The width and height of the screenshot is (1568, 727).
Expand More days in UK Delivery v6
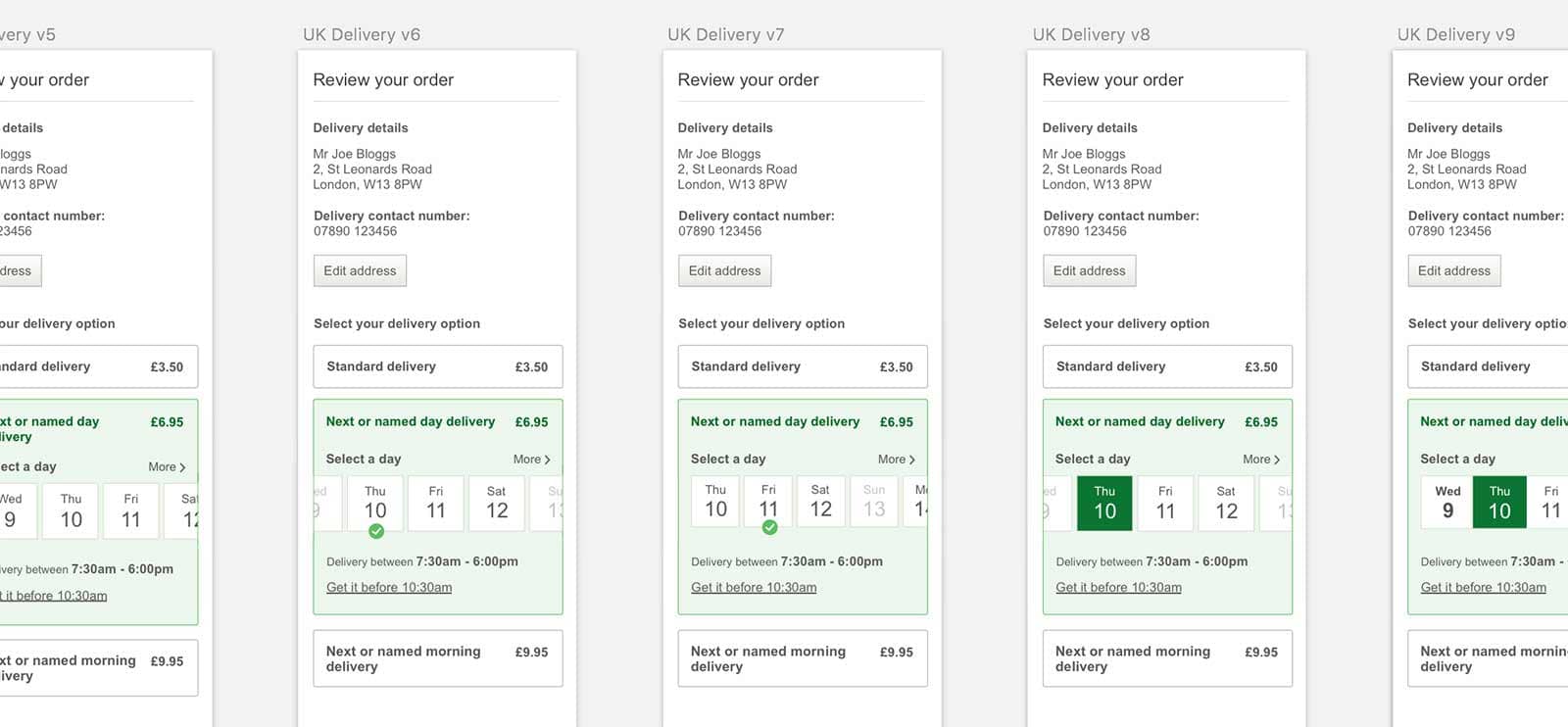[531, 460]
